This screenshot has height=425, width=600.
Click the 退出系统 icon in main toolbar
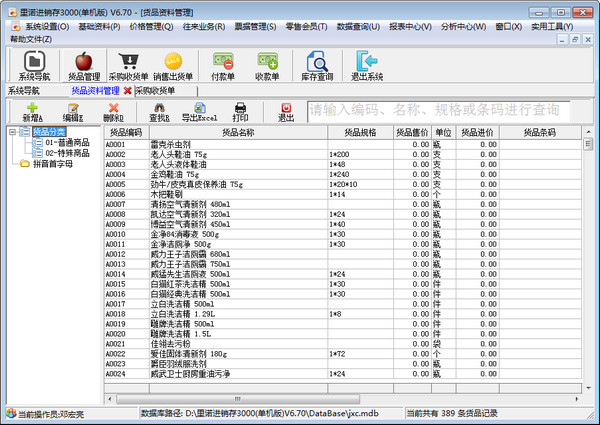pyautogui.click(x=367, y=65)
